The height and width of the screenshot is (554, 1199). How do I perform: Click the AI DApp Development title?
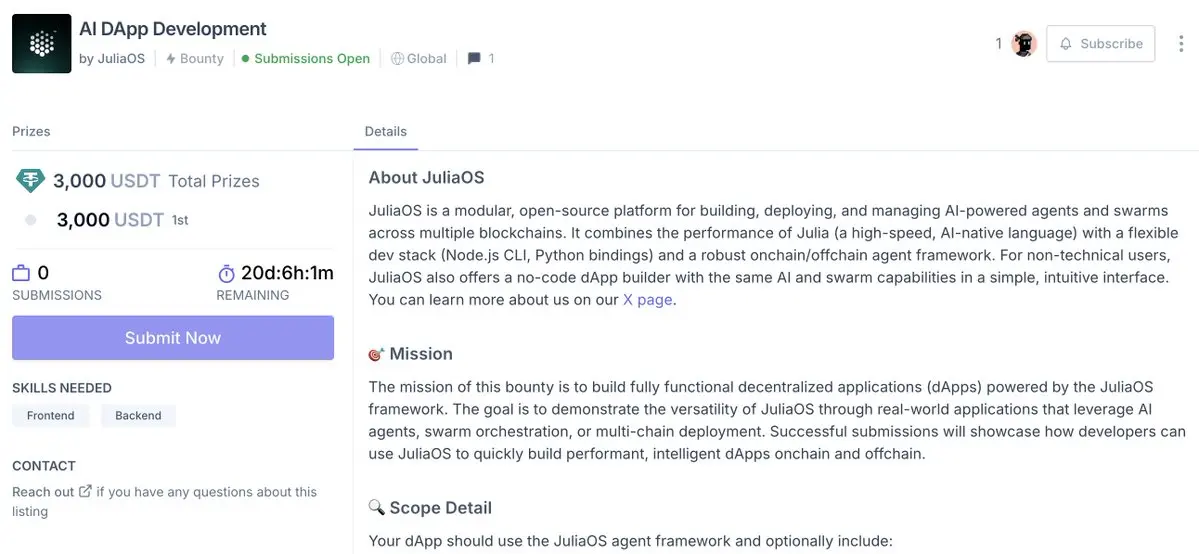coord(173,29)
